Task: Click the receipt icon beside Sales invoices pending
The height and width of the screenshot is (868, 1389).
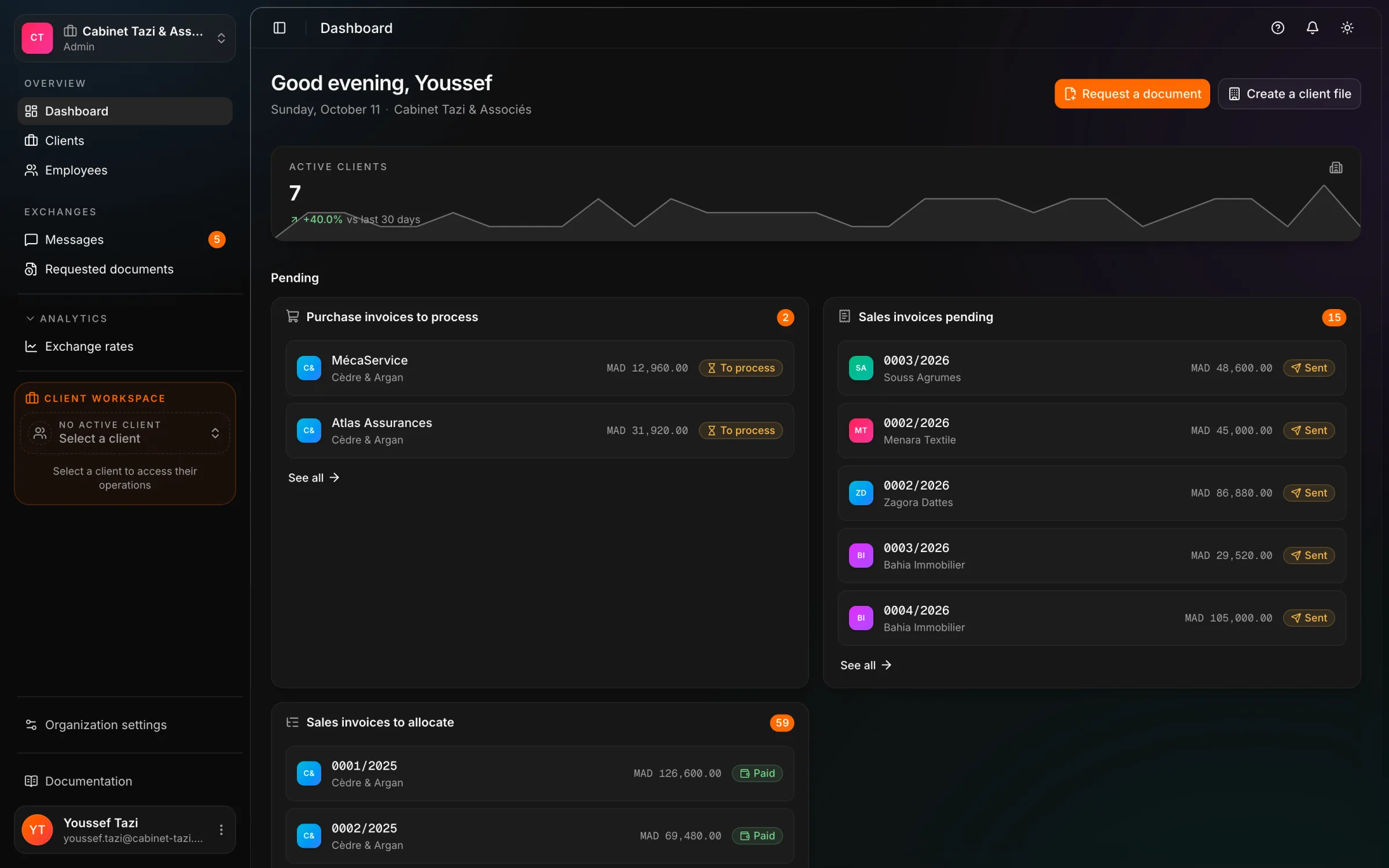Action: click(844, 317)
